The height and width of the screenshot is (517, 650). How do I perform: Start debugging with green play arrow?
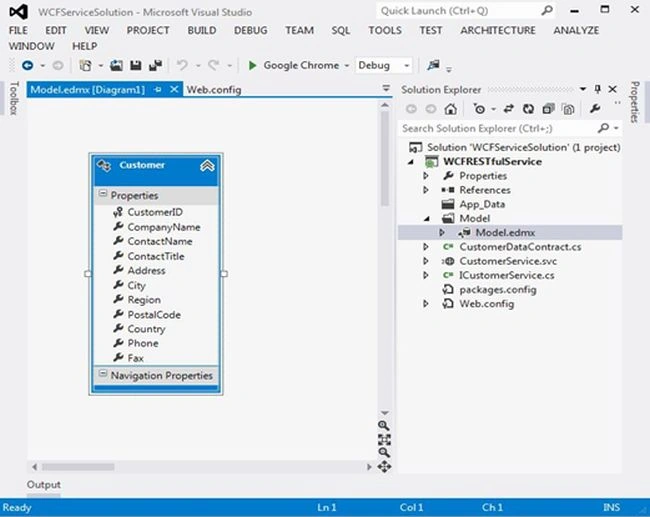click(252, 66)
